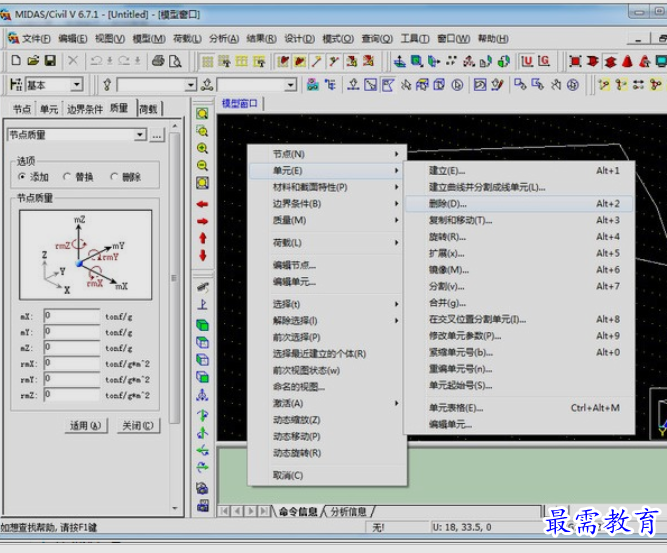The height and width of the screenshot is (553, 667).
Task: Click the red pan-right arrow icon
Action: [202, 221]
